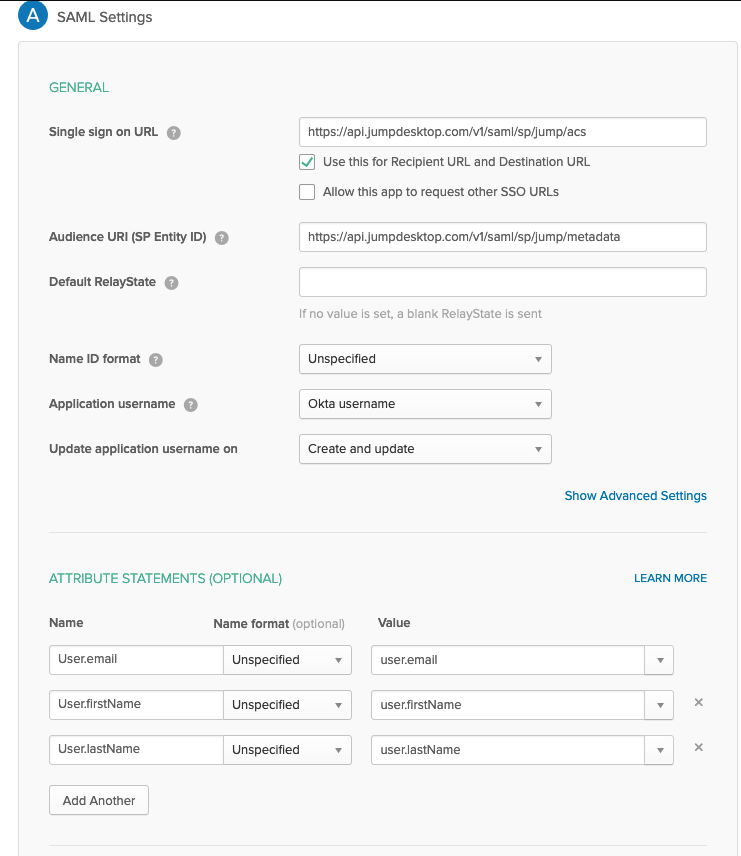The width and height of the screenshot is (741, 856).
Task: Click Show Advanced Settings
Action: coord(635,495)
